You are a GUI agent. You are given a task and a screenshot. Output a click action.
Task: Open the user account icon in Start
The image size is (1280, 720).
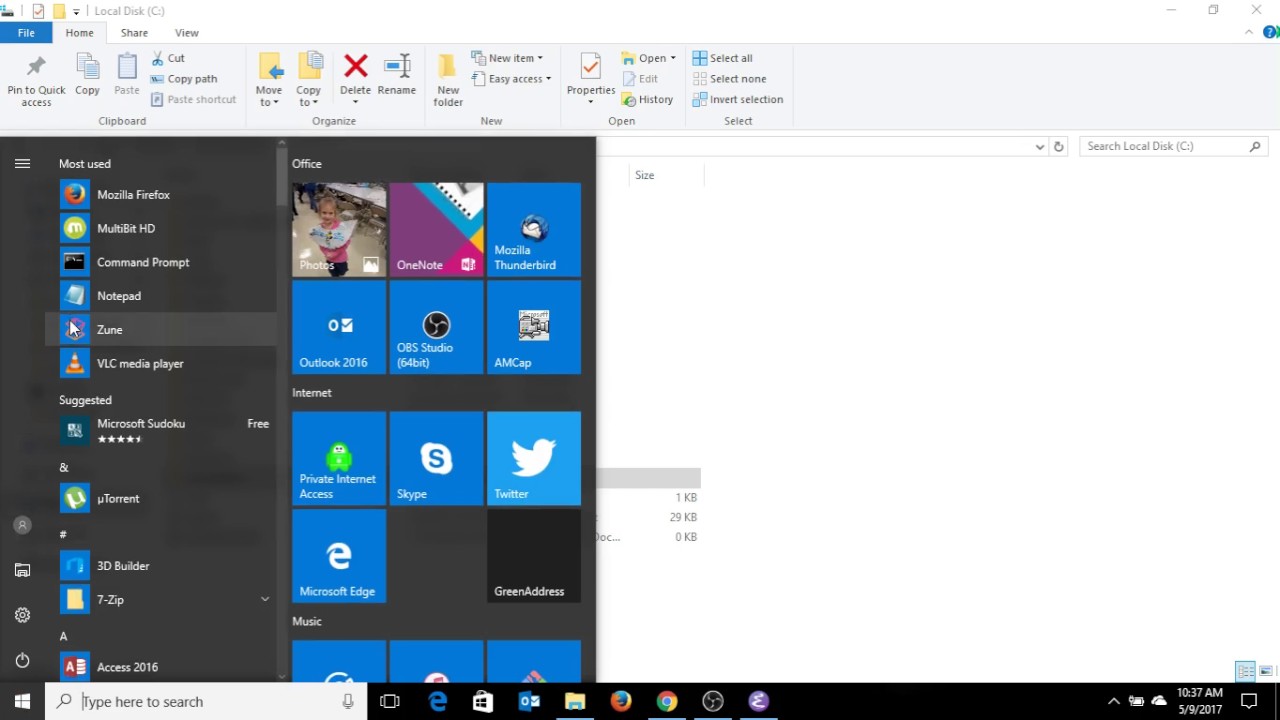click(x=22, y=525)
